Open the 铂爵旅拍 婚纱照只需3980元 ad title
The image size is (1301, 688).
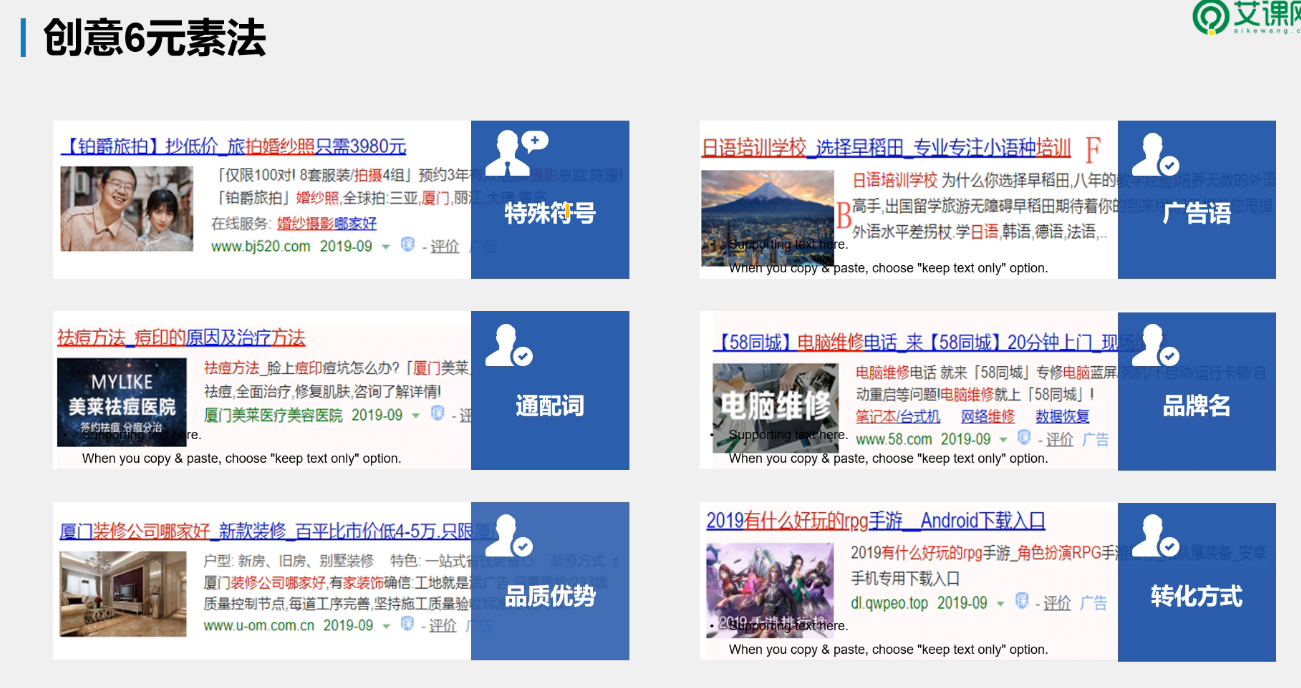click(233, 146)
